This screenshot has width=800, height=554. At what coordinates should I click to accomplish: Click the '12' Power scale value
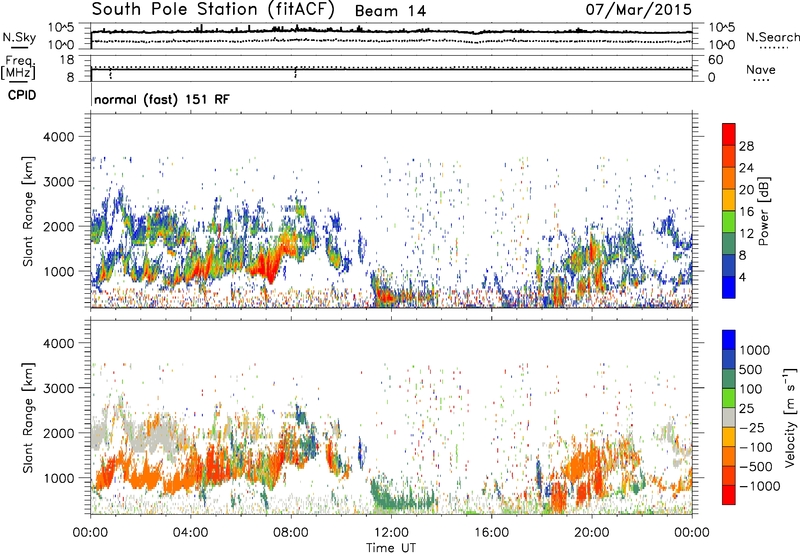point(746,234)
